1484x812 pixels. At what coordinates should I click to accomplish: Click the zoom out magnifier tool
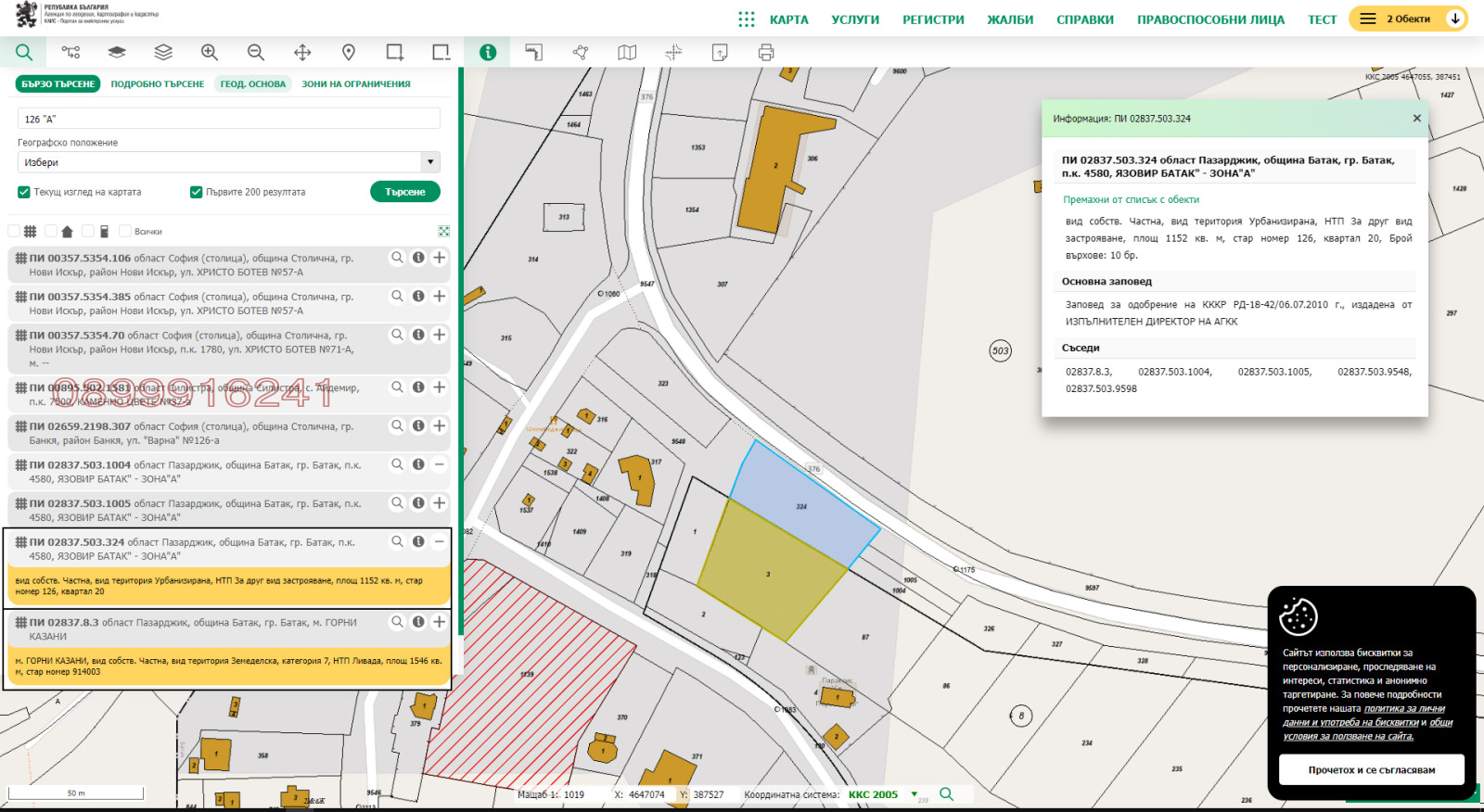[256, 53]
